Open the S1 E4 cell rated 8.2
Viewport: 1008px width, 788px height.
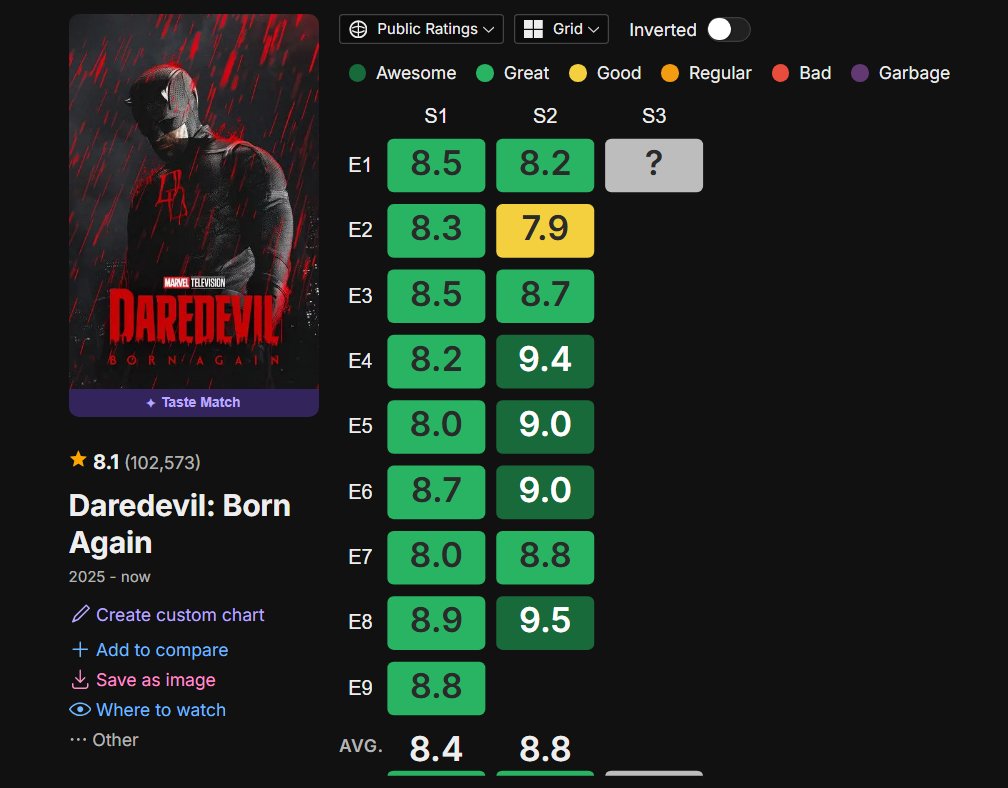click(436, 361)
